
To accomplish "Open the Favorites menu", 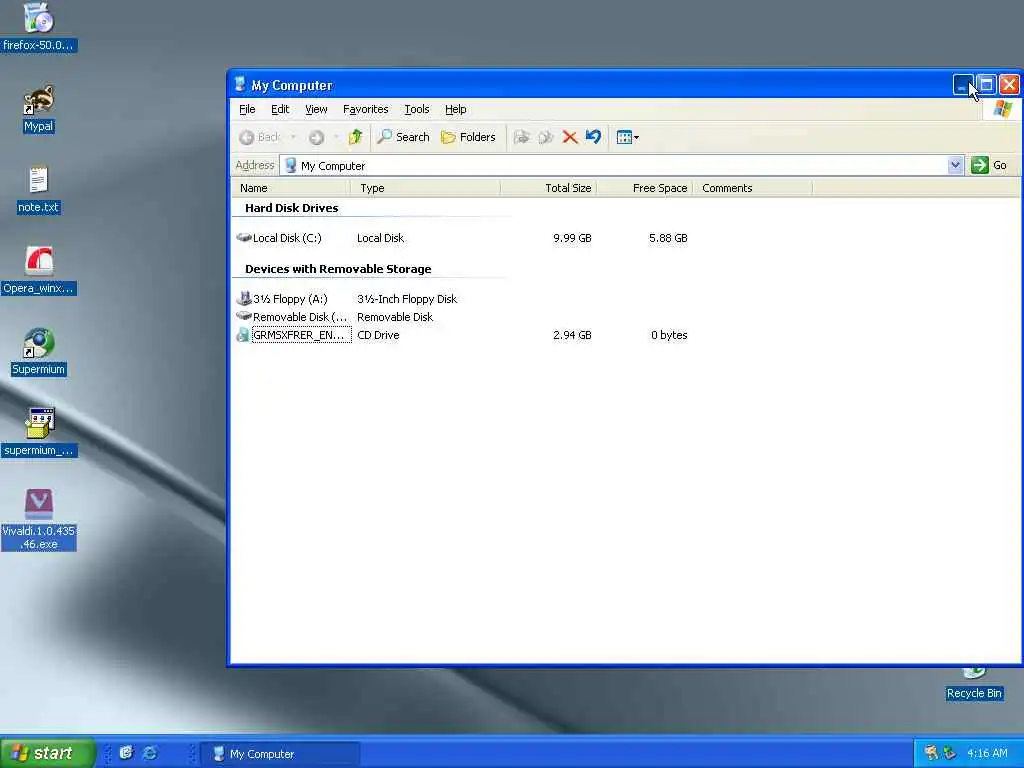I will (x=366, y=109).
